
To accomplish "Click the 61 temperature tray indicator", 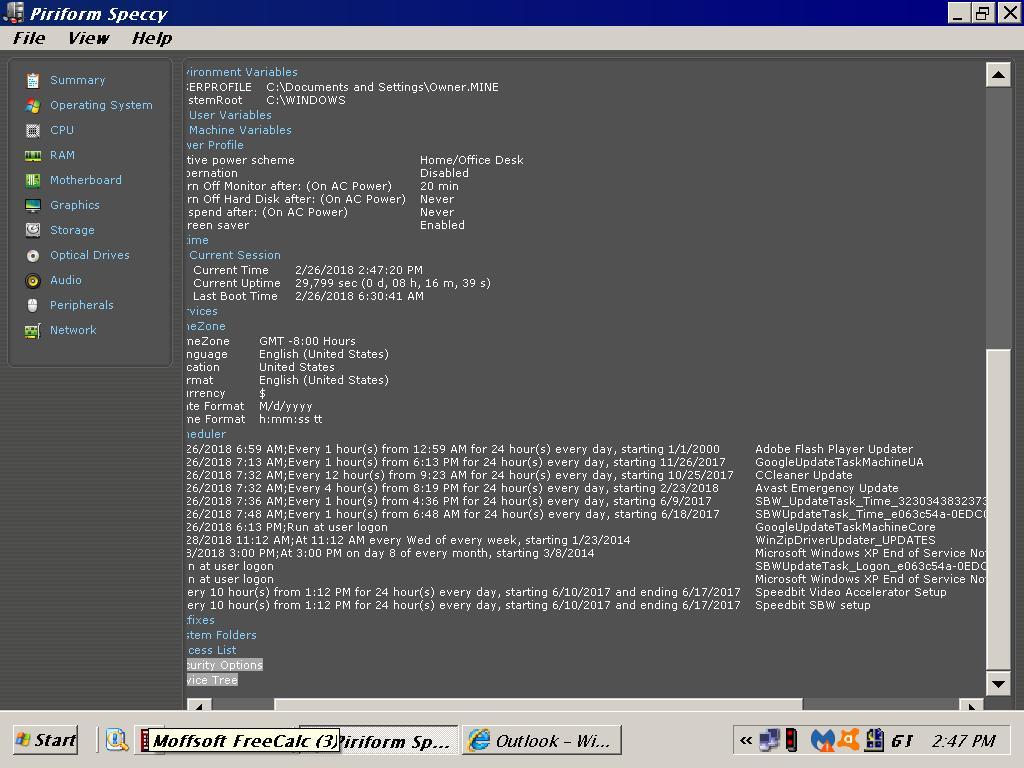I will 901,741.
